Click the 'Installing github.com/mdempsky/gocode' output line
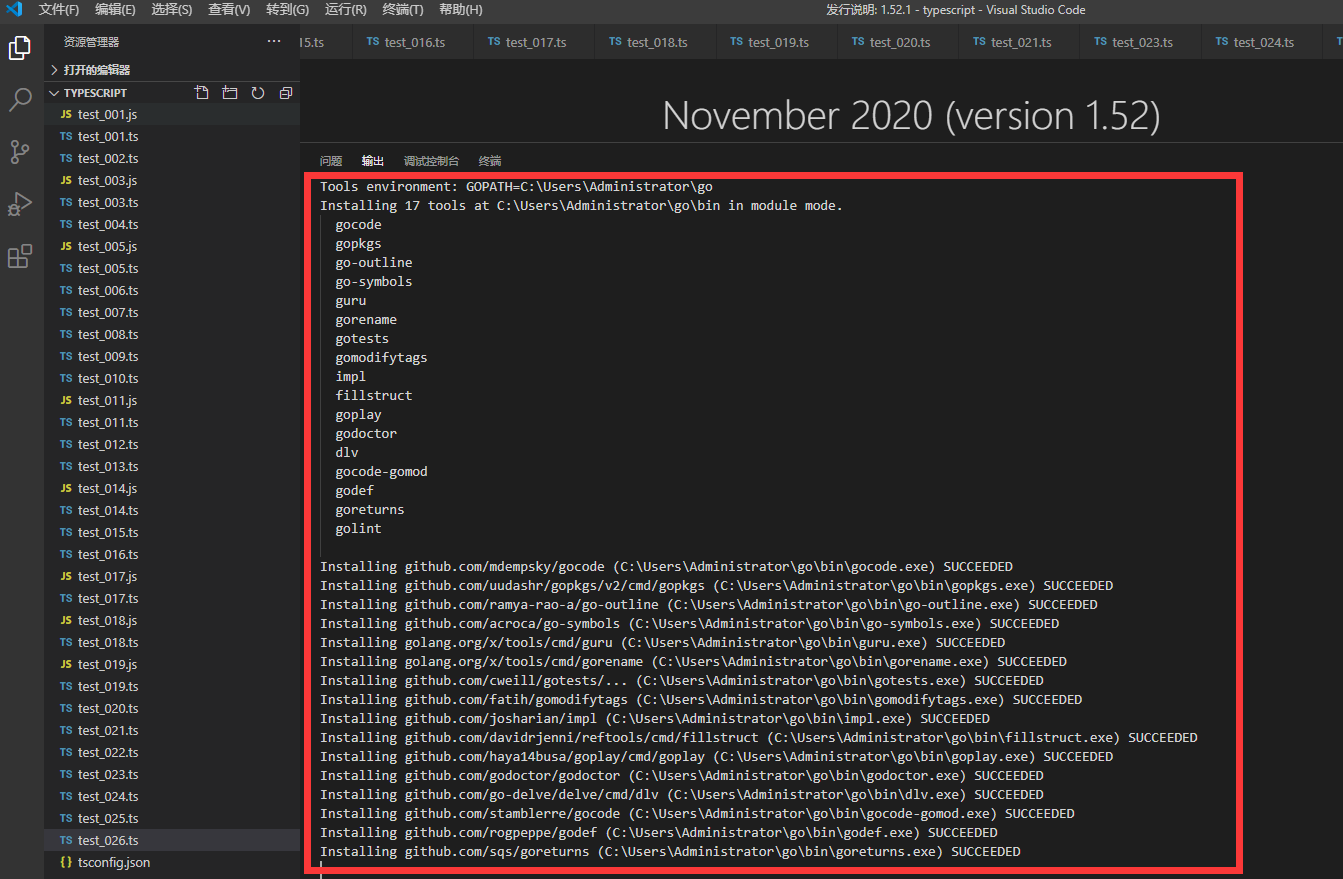1343x879 pixels. 666,566
